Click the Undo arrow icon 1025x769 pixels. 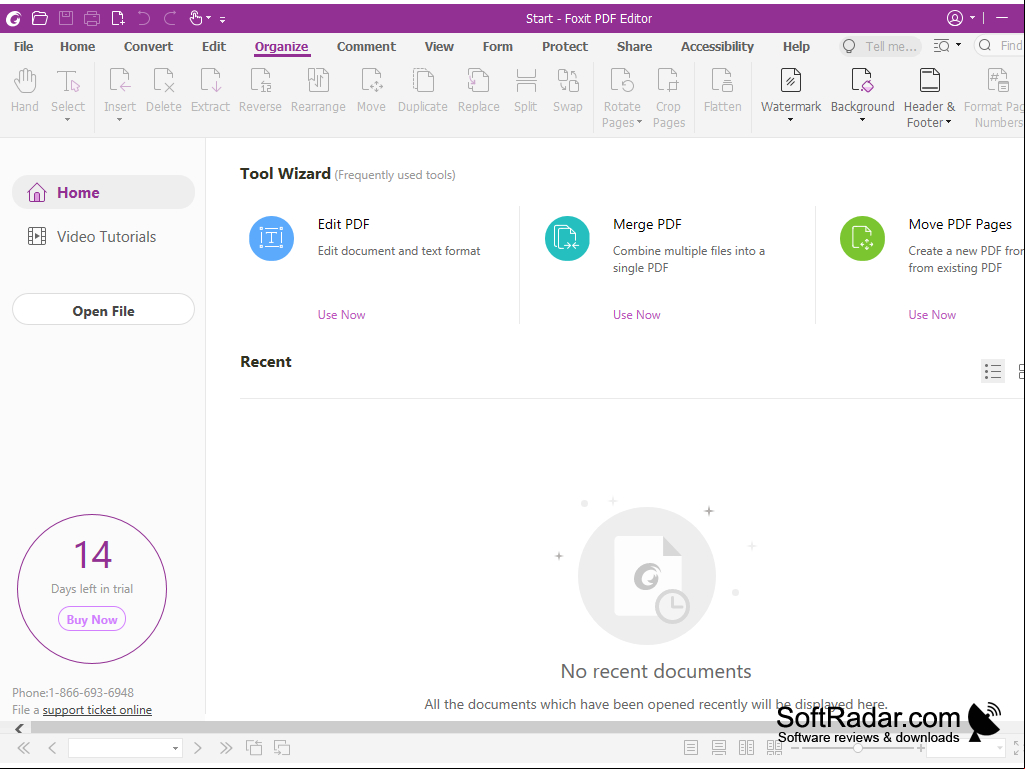(144, 18)
